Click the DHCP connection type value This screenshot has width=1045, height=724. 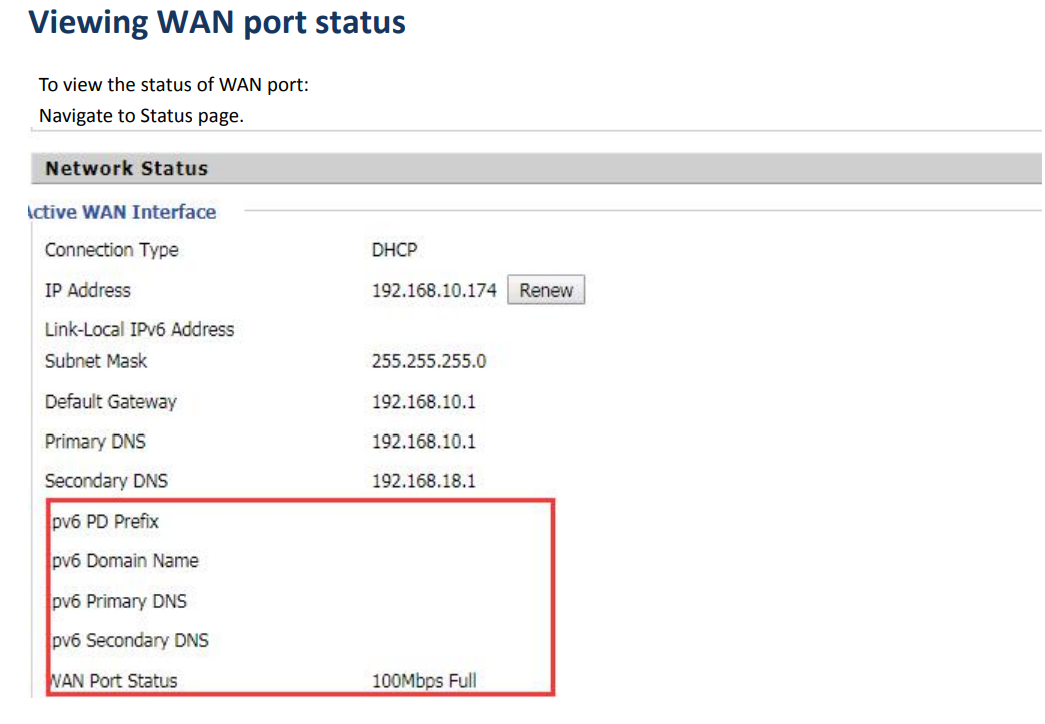click(x=395, y=250)
